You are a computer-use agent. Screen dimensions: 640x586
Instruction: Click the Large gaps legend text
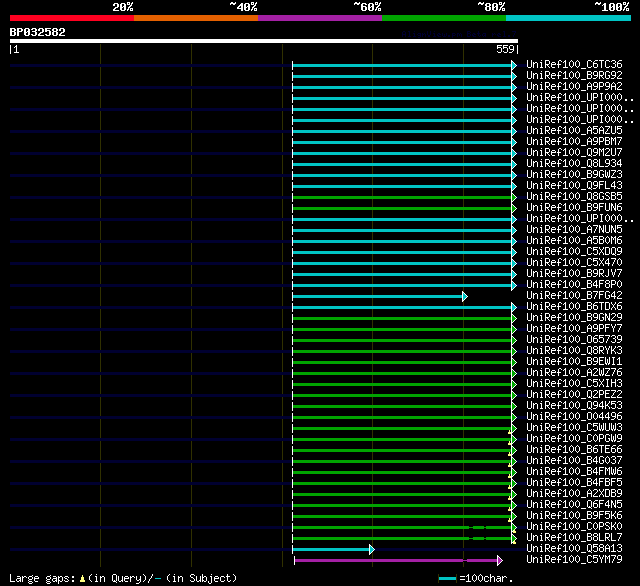click(x=123, y=578)
